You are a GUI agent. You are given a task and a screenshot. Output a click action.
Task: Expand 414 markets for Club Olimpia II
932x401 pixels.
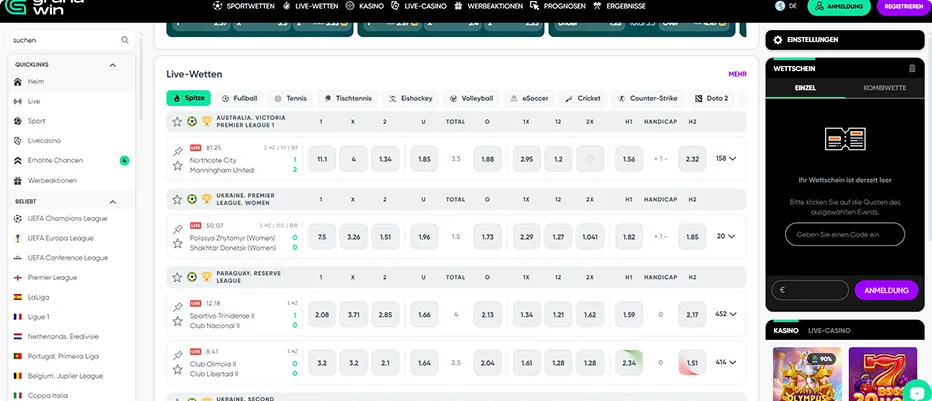726,362
